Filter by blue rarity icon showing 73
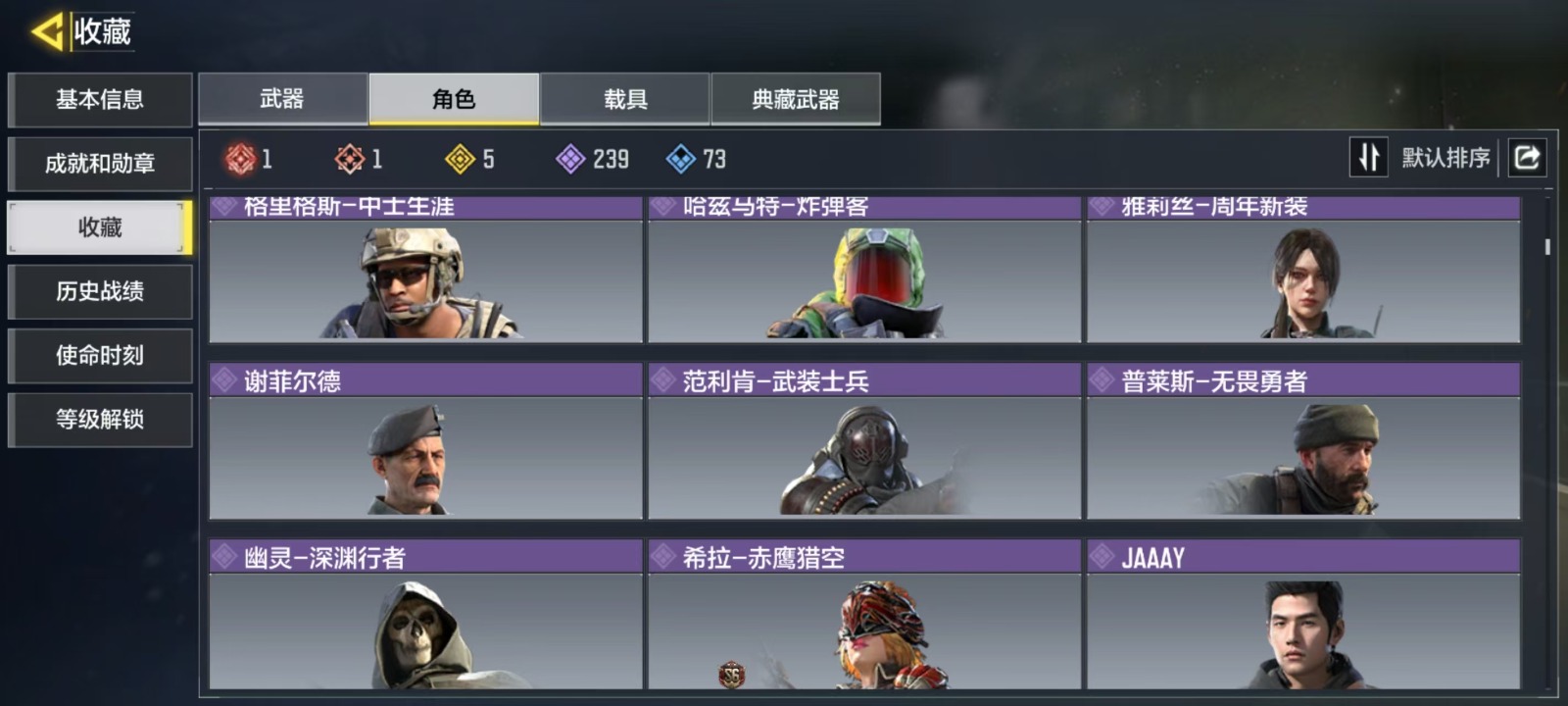Screen dimensions: 1568x706 (x=680, y=158)
